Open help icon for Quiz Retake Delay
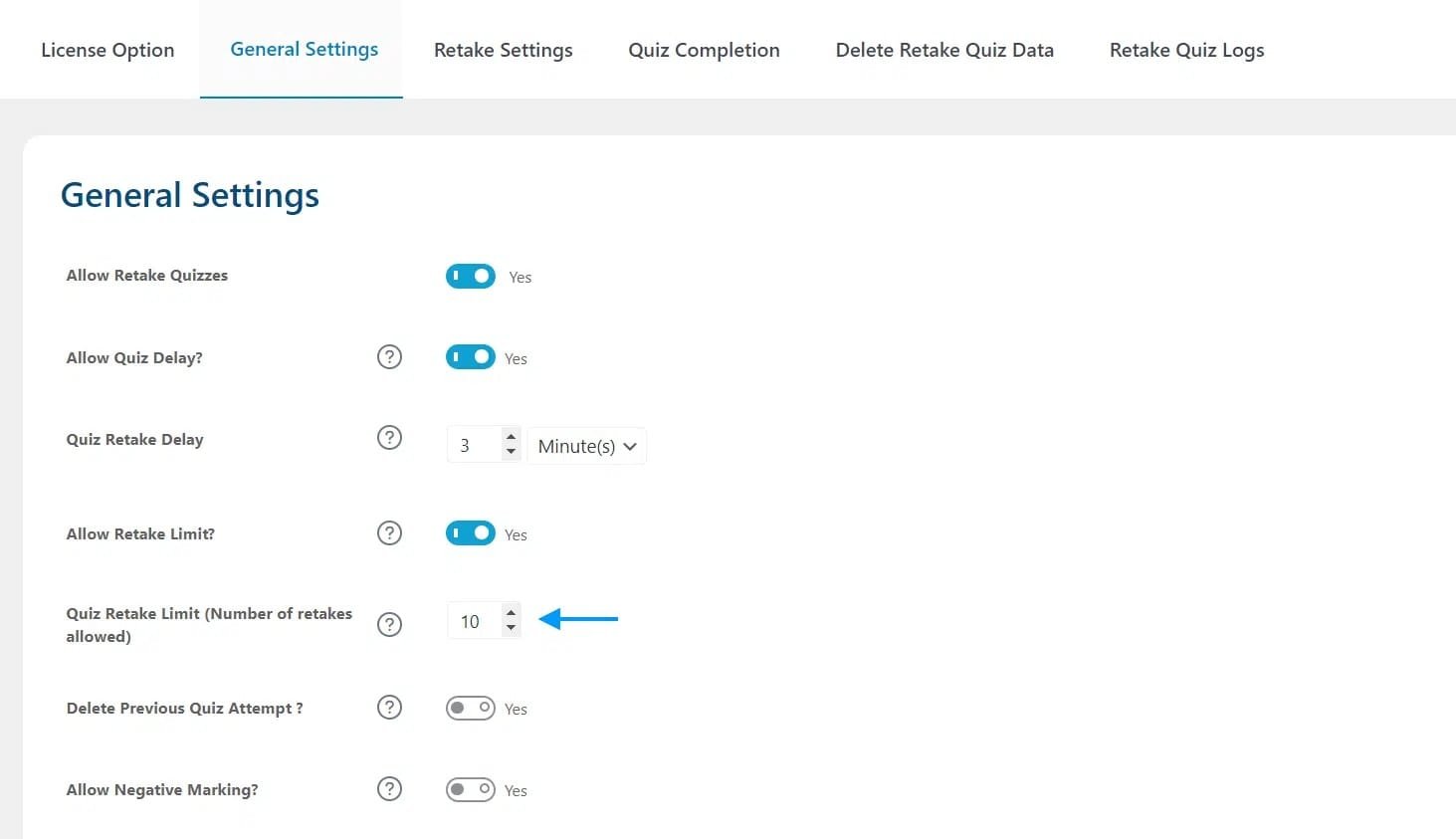 click(389, 437)
